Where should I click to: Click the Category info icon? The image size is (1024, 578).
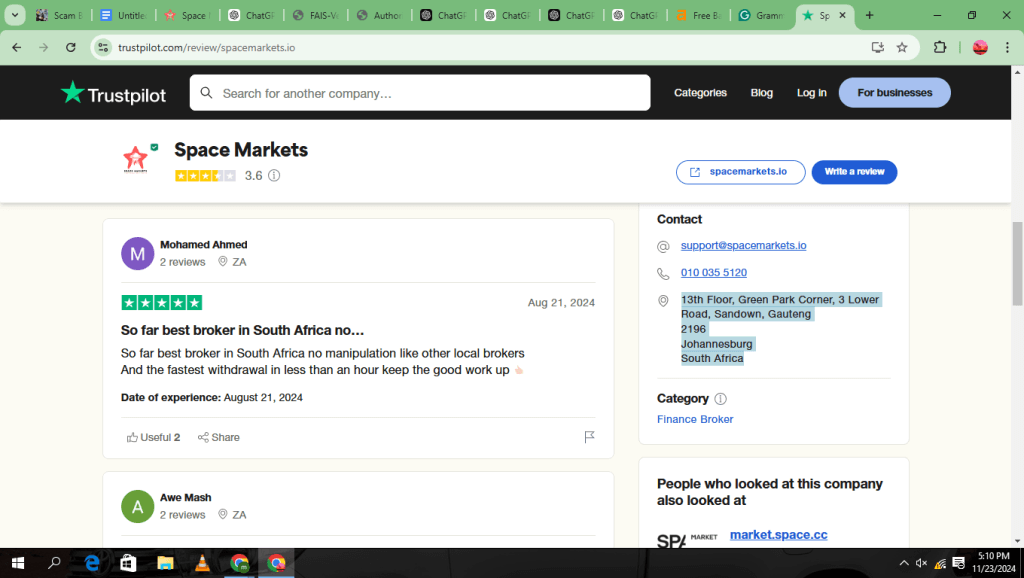[720, 398]
